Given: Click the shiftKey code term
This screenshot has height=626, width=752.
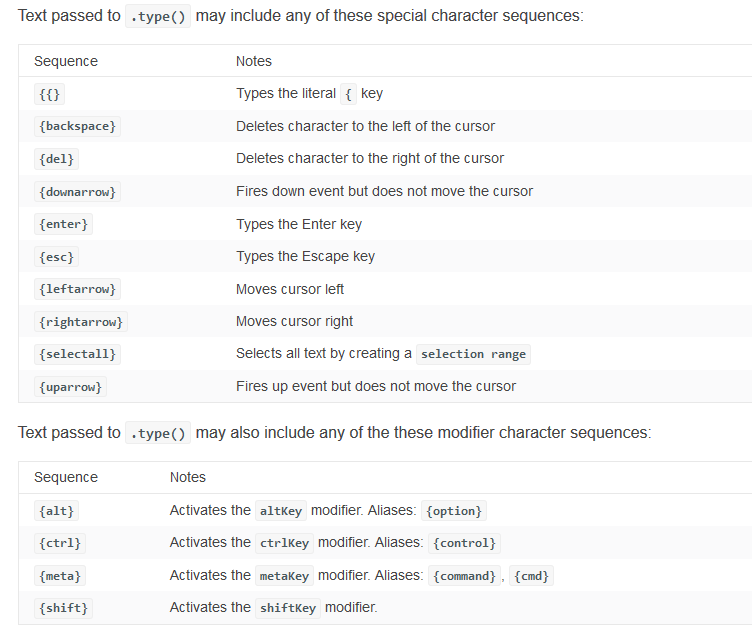Looking at the screenshot, I should tap(288, 608).
